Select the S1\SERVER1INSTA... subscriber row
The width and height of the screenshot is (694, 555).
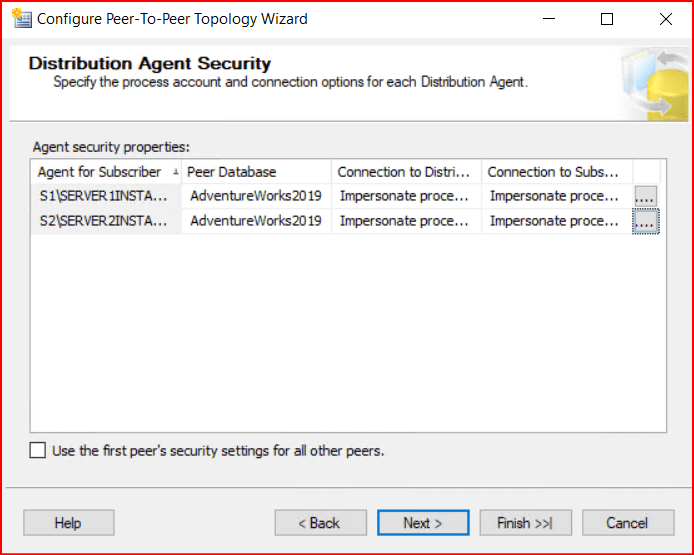(x=104, y=196)
